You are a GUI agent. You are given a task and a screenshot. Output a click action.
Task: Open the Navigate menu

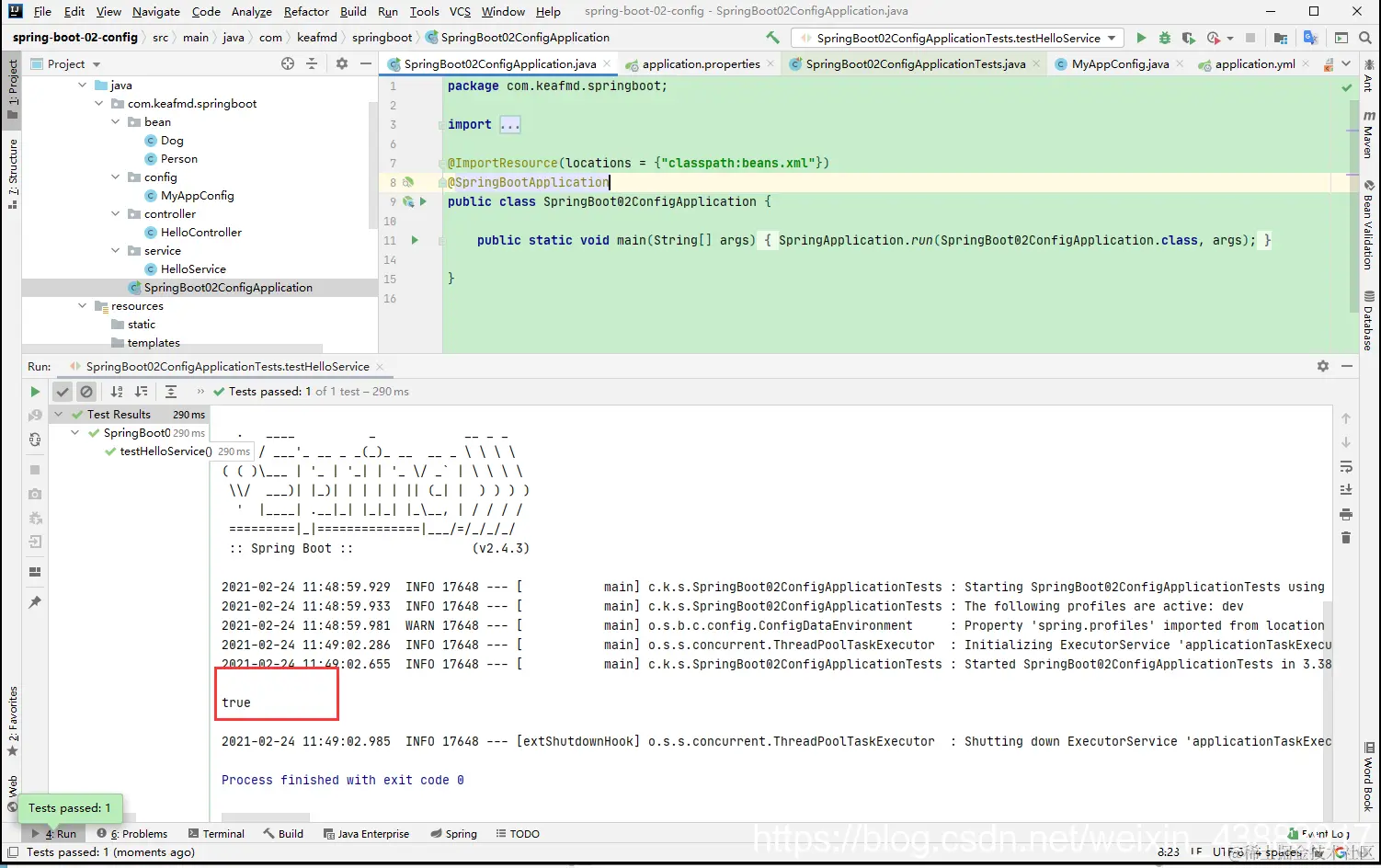point(156,11)
